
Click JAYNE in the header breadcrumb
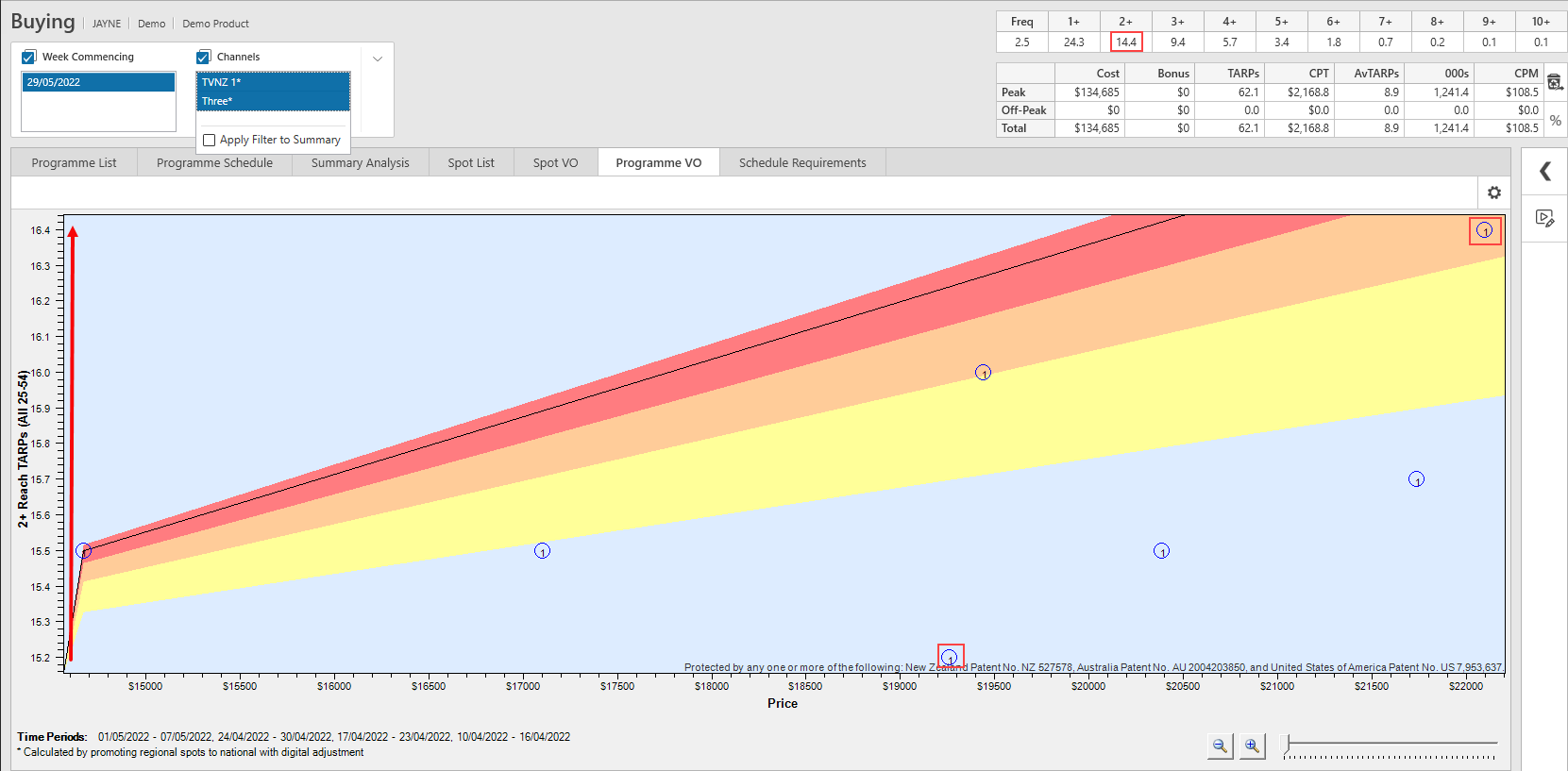pyautogui.click(x=107, y=24)
